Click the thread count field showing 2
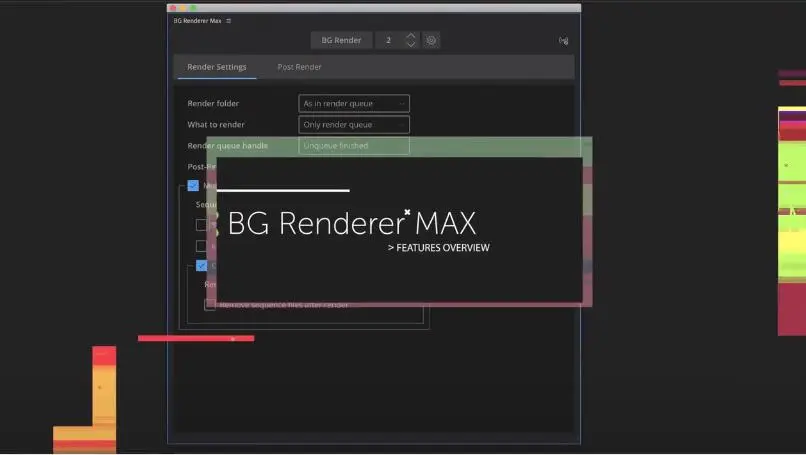This screenshot has height=455, width=806. (388, 40)
